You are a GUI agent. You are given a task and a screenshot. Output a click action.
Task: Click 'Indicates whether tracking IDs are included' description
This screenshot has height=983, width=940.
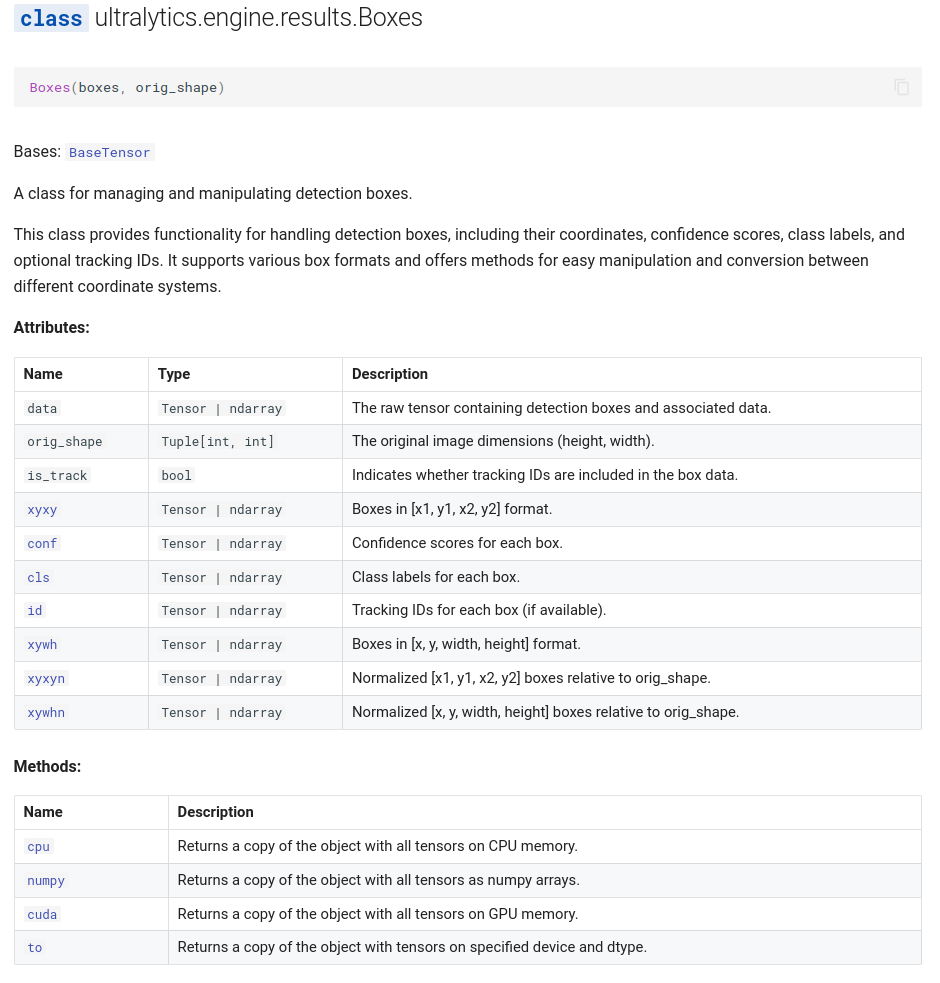tap(545, 475)
